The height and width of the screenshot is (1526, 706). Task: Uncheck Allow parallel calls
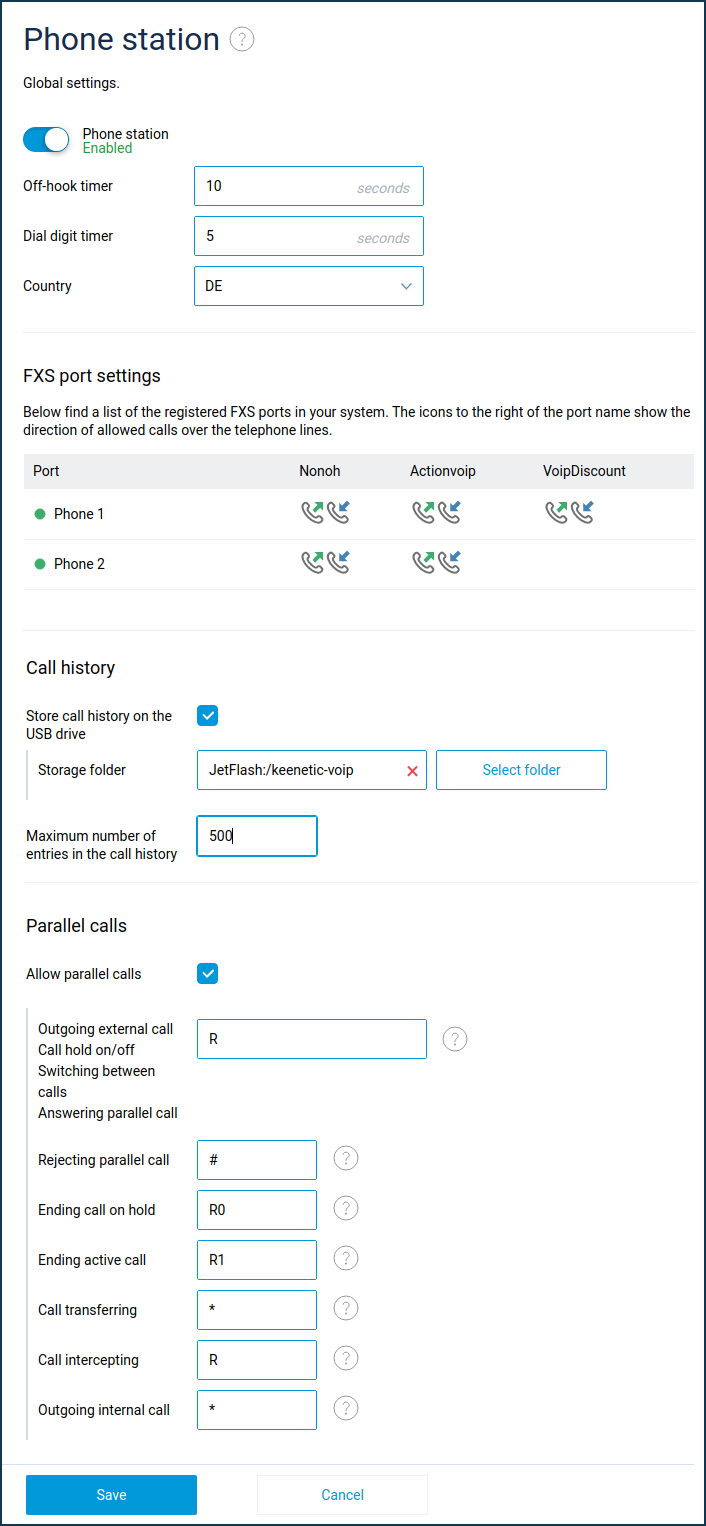coord(207,973)
